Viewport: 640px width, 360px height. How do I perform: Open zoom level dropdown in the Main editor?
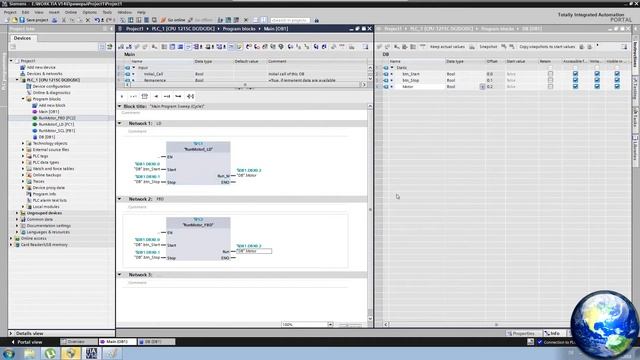point(330,324)
